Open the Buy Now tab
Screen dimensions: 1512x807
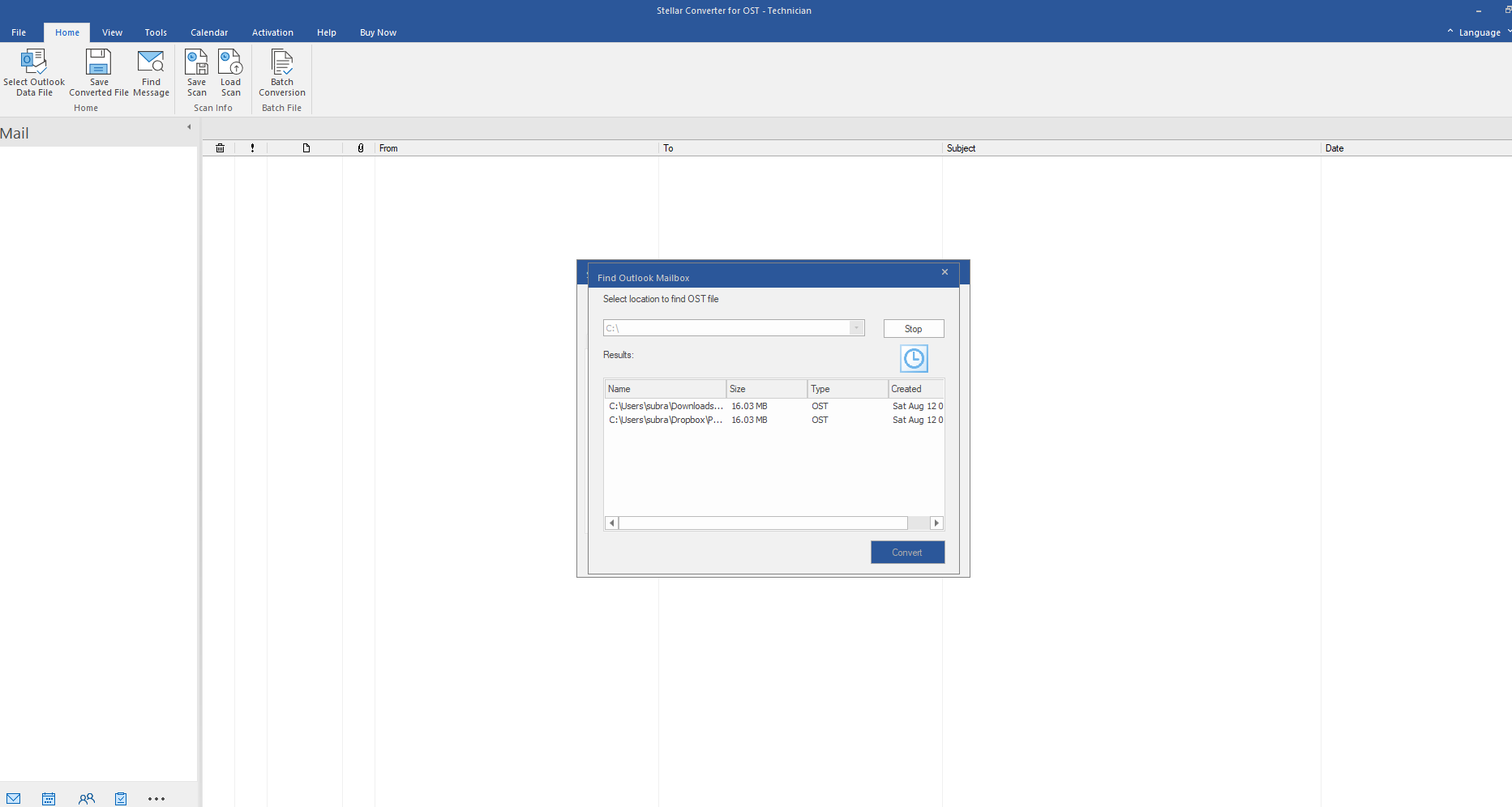coord(378,32)
